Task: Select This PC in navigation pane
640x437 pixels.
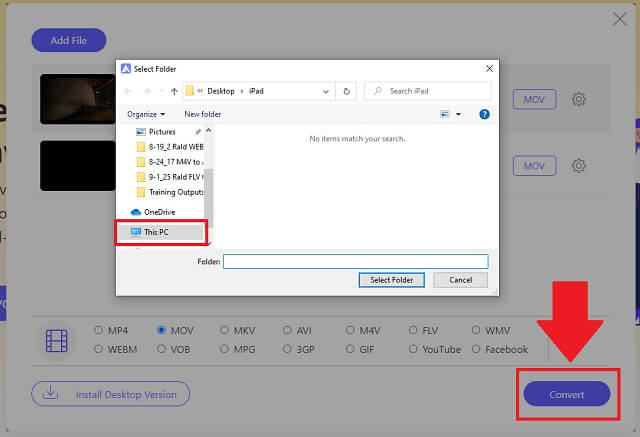Action: pyautogui.click(x=161, y=232)
